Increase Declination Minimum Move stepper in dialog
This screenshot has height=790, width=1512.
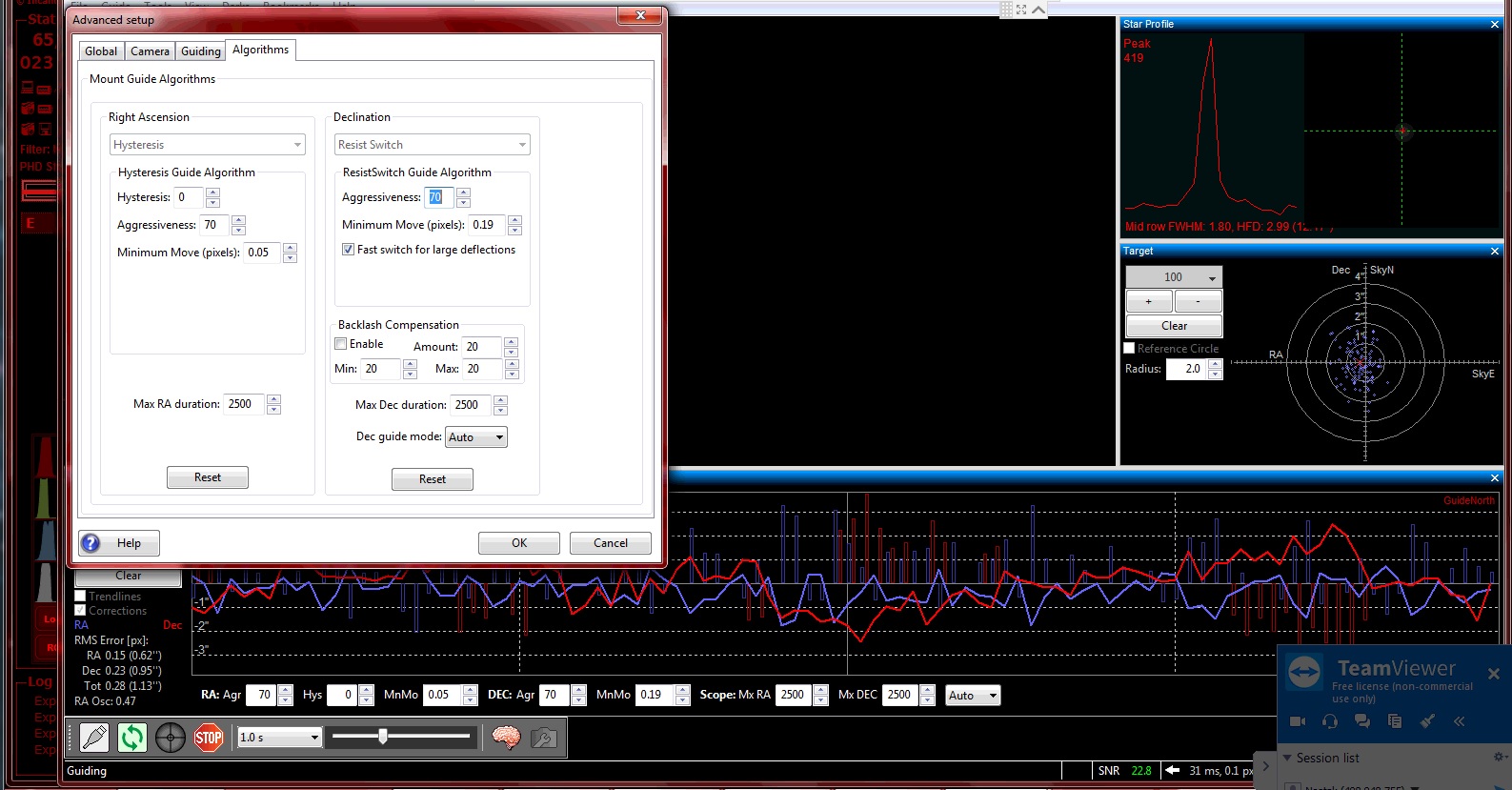pos(515,220)
